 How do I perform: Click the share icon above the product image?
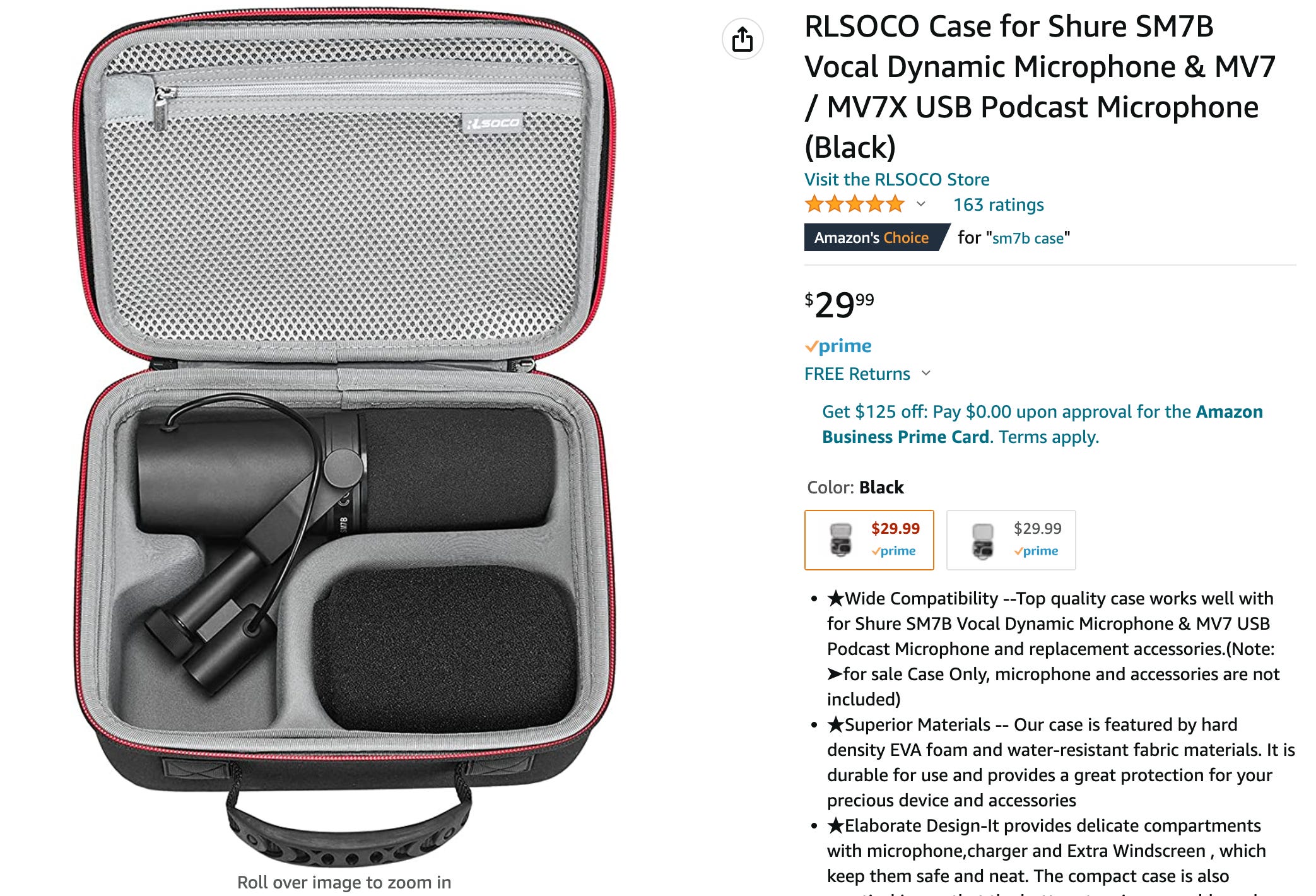coord(743,39)
